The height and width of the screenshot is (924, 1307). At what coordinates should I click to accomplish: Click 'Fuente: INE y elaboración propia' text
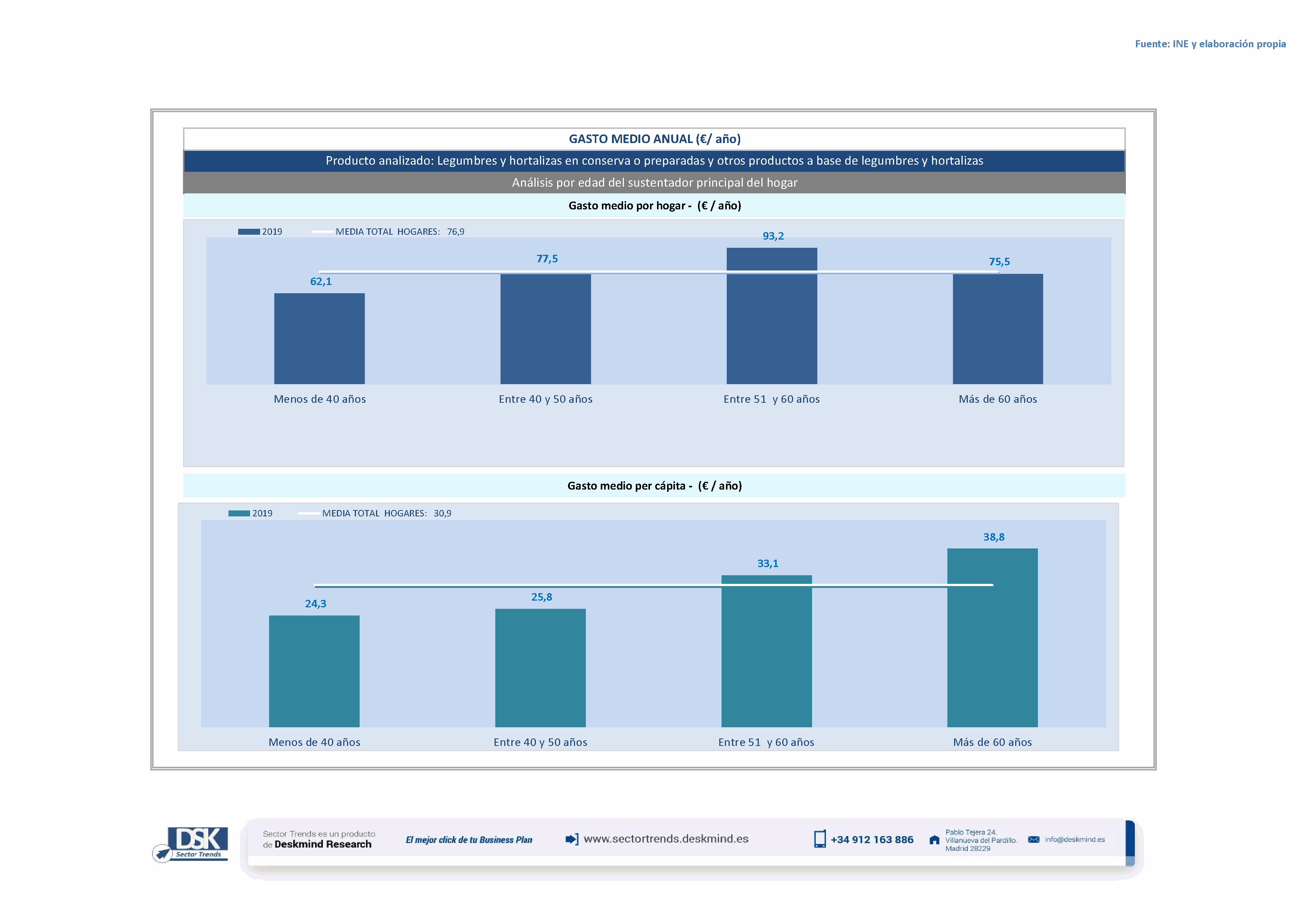pyautogui.click(x=1210, y=44)
